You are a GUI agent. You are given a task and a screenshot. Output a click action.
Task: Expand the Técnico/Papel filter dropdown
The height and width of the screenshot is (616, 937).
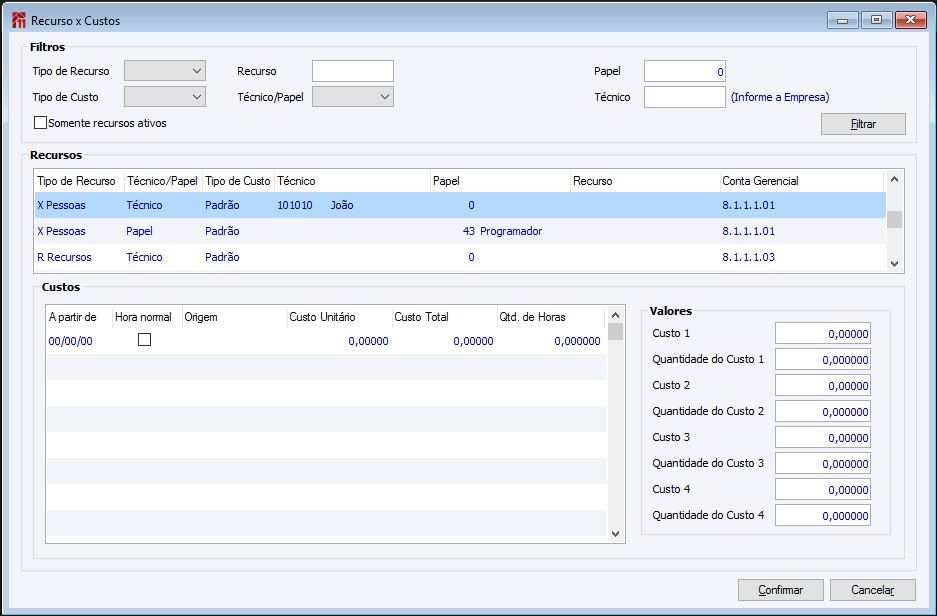tap(353, 97)
